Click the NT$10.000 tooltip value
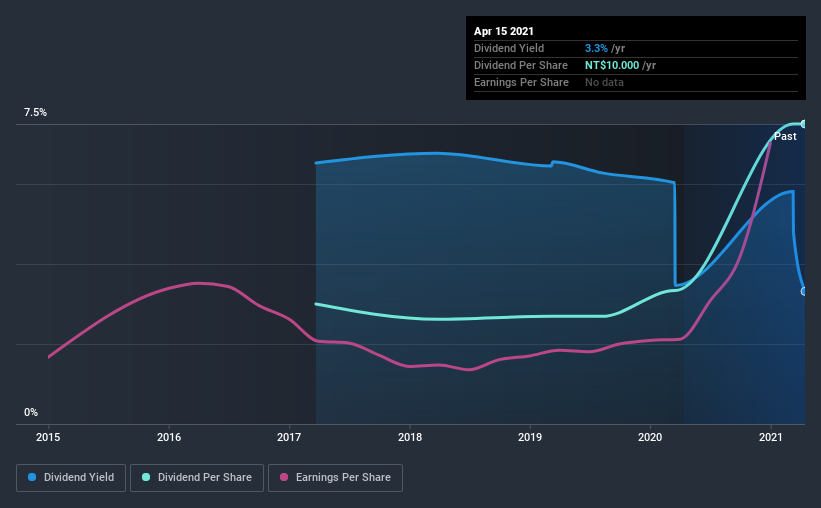Screen dimensions: 821x508 (x=612, y=65)
